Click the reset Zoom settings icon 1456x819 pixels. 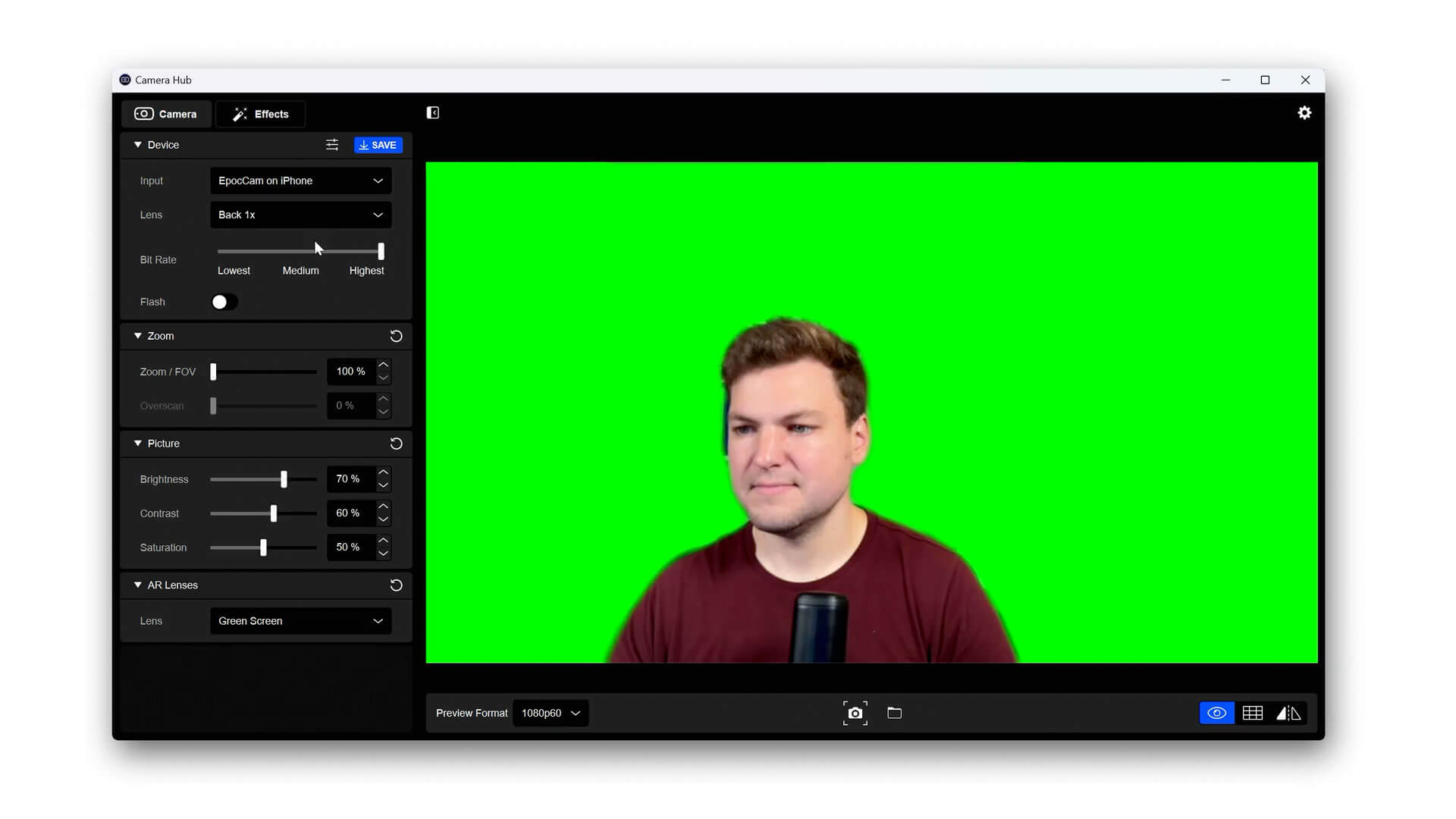coord(395,335)
